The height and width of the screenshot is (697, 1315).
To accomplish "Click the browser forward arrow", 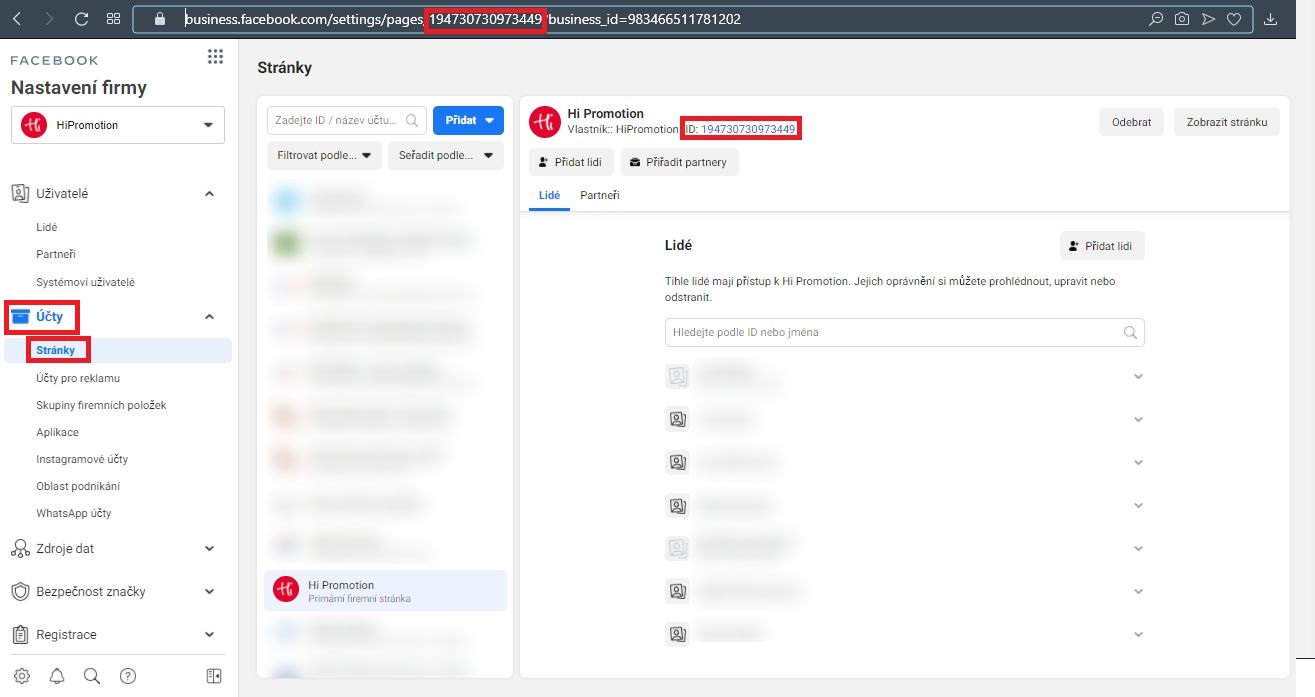I will [49, 18].
